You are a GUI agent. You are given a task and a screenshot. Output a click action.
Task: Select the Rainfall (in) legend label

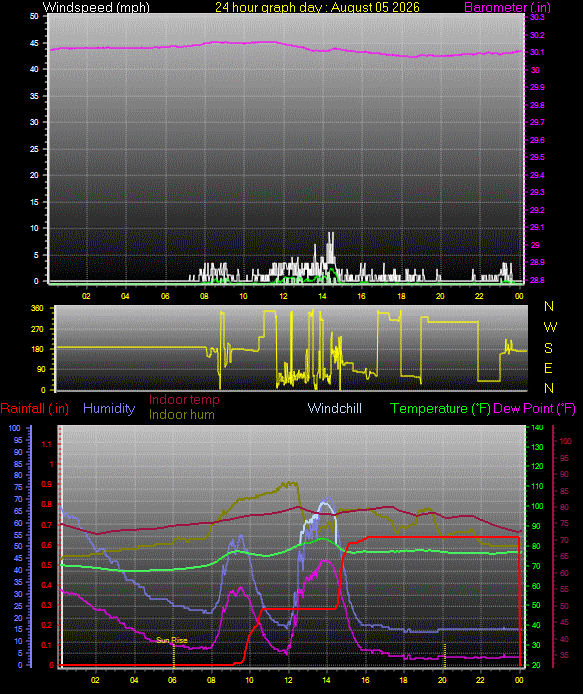click(x=35, y=409)
